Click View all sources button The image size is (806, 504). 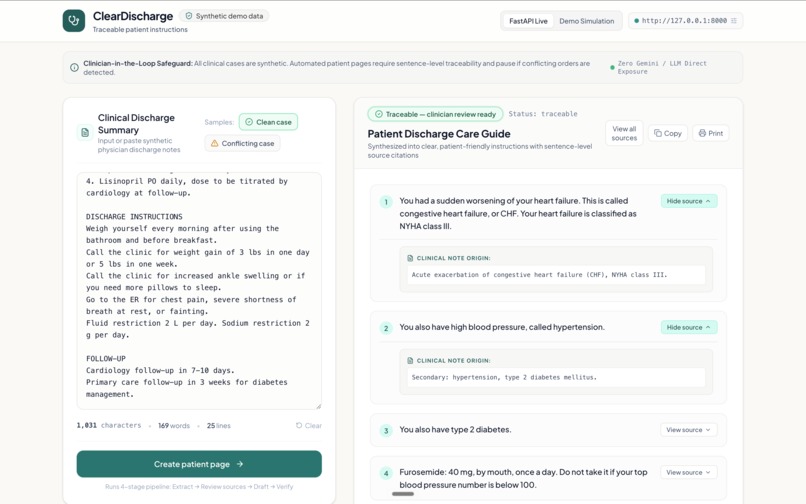point(624,133)
